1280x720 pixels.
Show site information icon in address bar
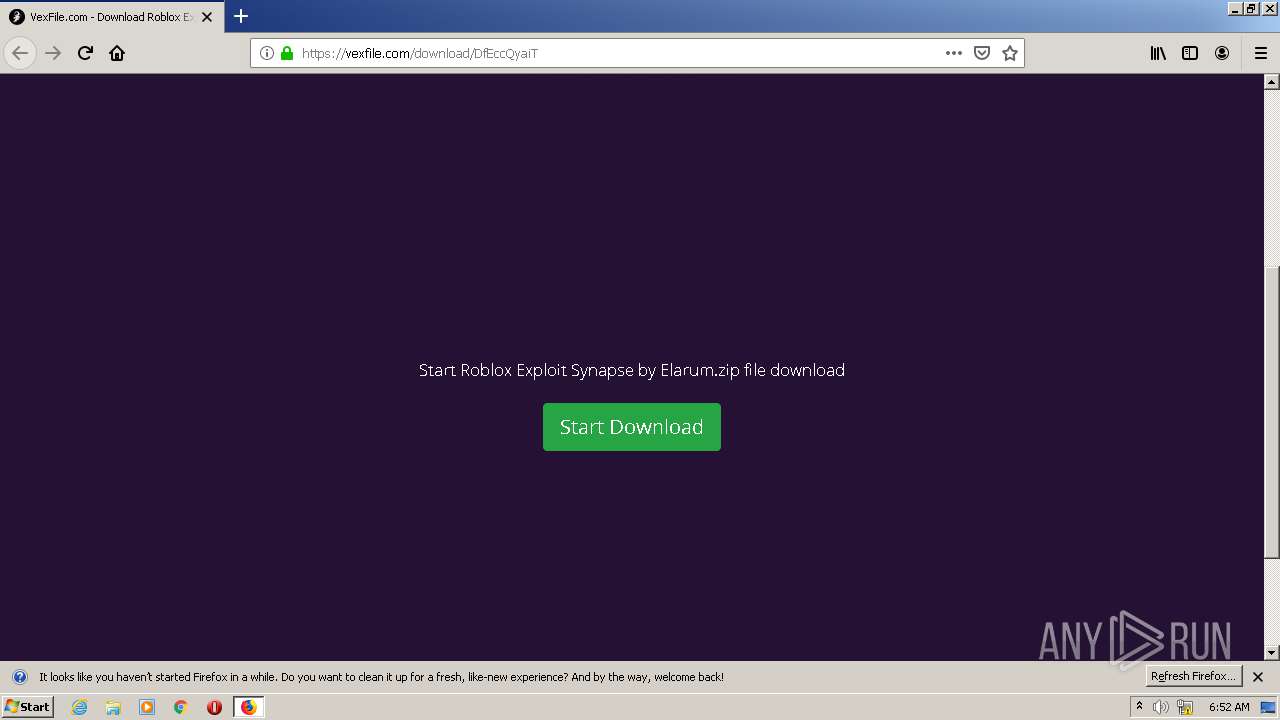coord(267,53)
